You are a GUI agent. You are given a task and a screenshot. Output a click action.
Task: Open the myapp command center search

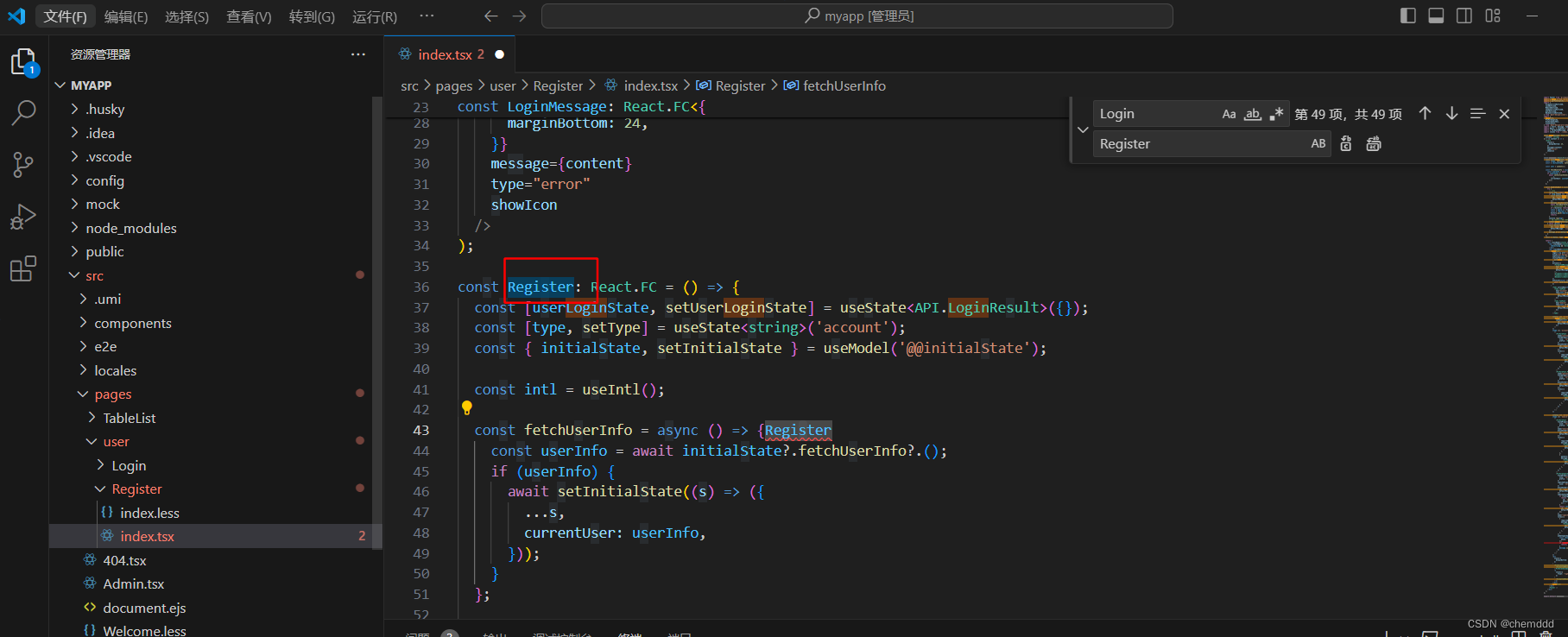click(857, 16)
